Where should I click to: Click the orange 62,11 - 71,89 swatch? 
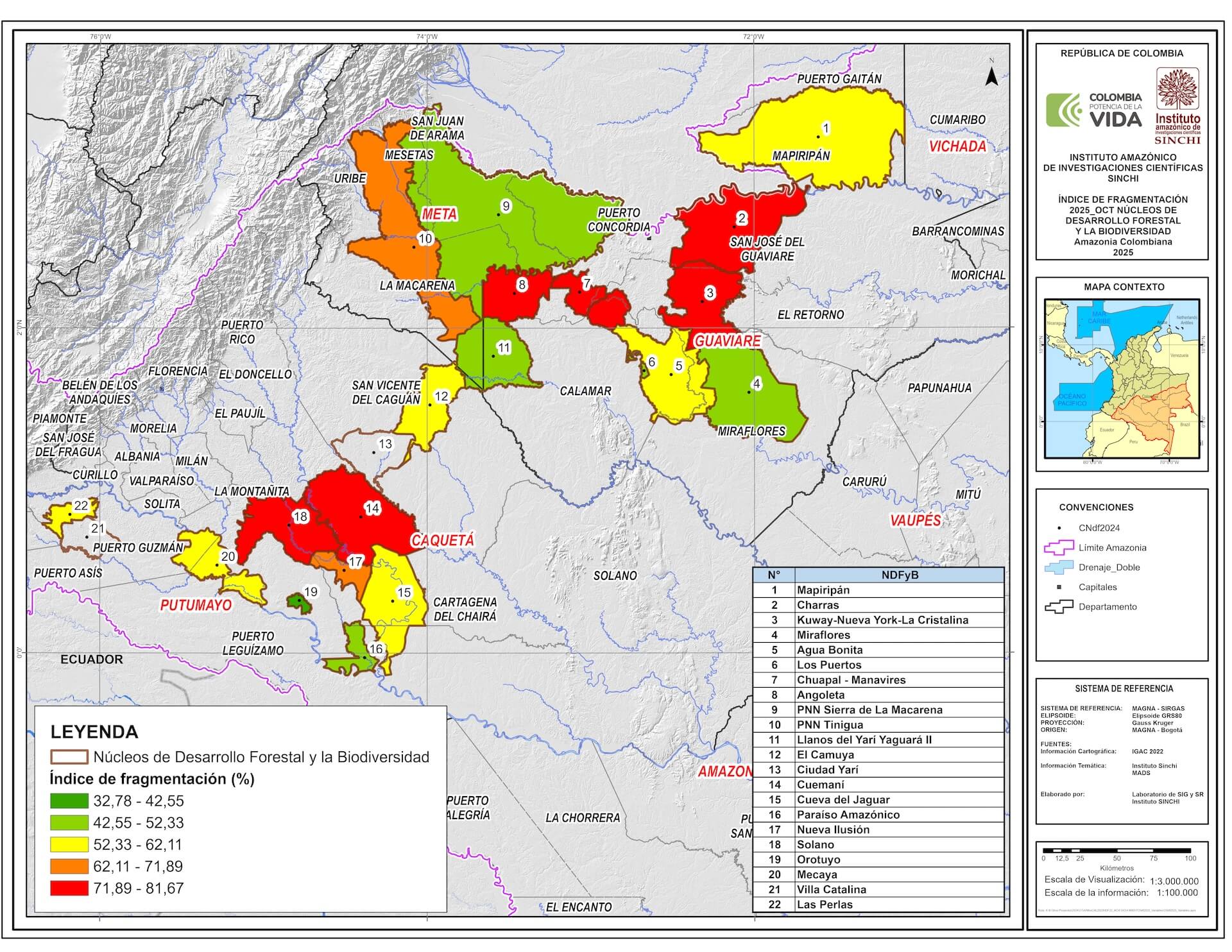69,867
